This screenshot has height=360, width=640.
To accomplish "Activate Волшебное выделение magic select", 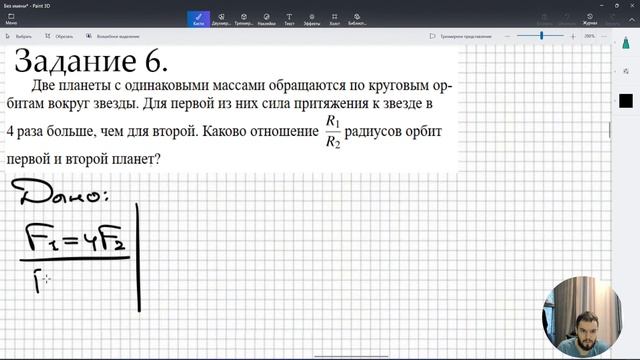I will 113,36.
